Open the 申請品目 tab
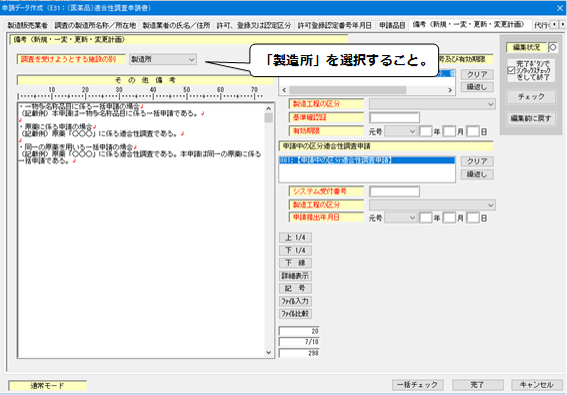Screen dimensions: 567x395 tap(392, 25)
